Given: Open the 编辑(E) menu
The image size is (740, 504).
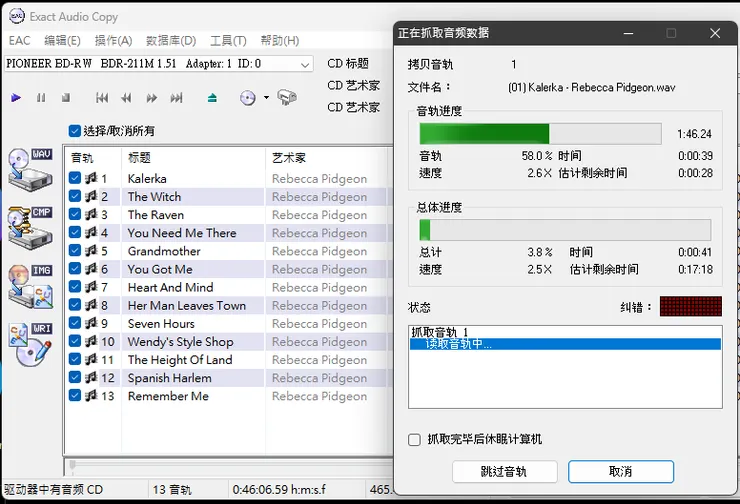Looking at the screenshot, I should [62, 41].
